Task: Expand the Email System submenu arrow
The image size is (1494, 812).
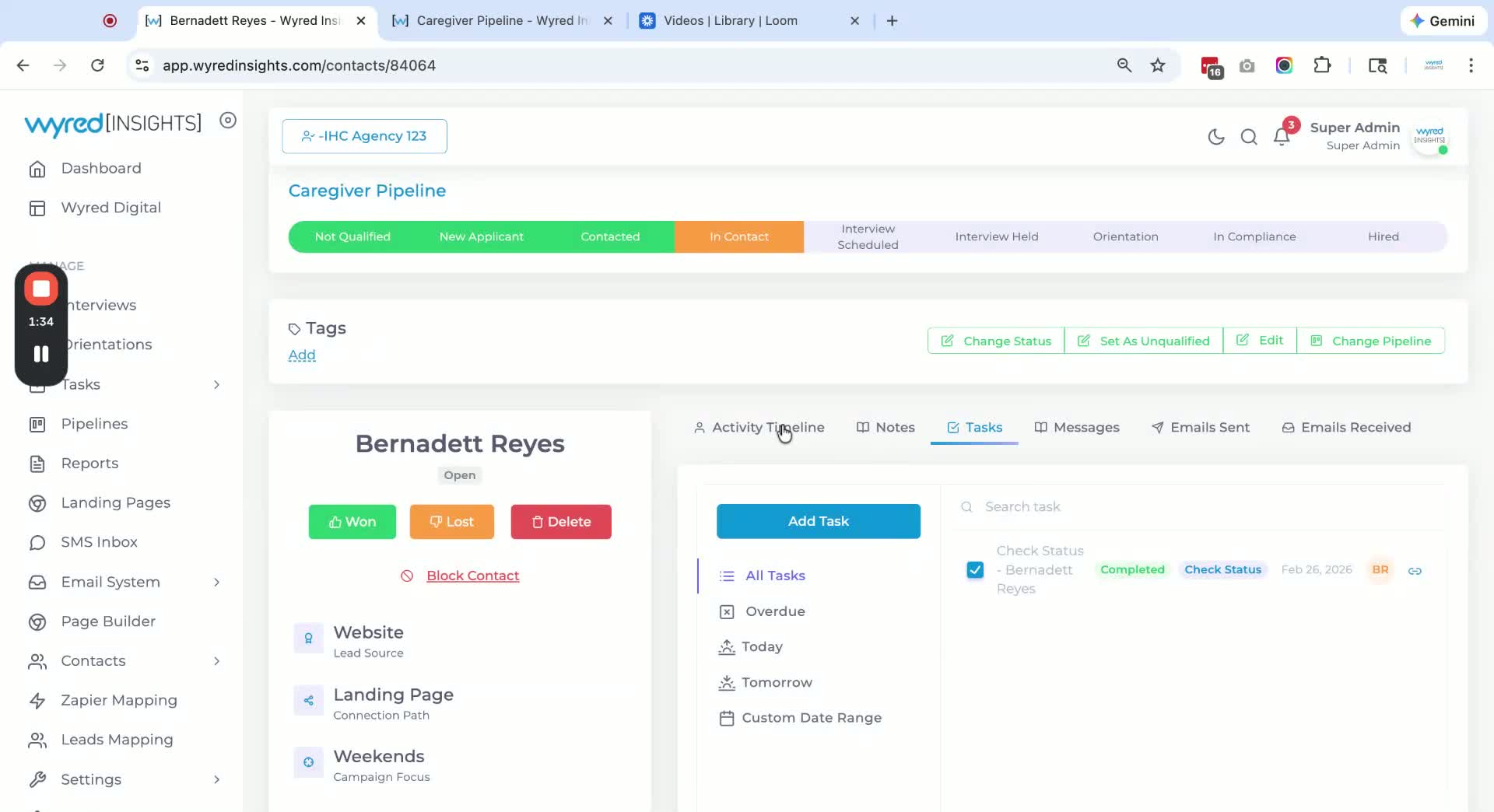Action: pos(216,583)
